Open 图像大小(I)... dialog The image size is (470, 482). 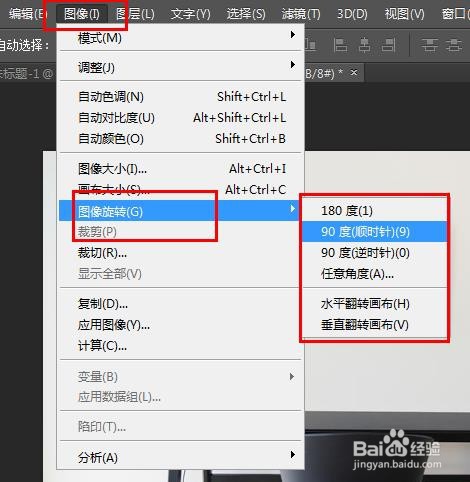180,169
